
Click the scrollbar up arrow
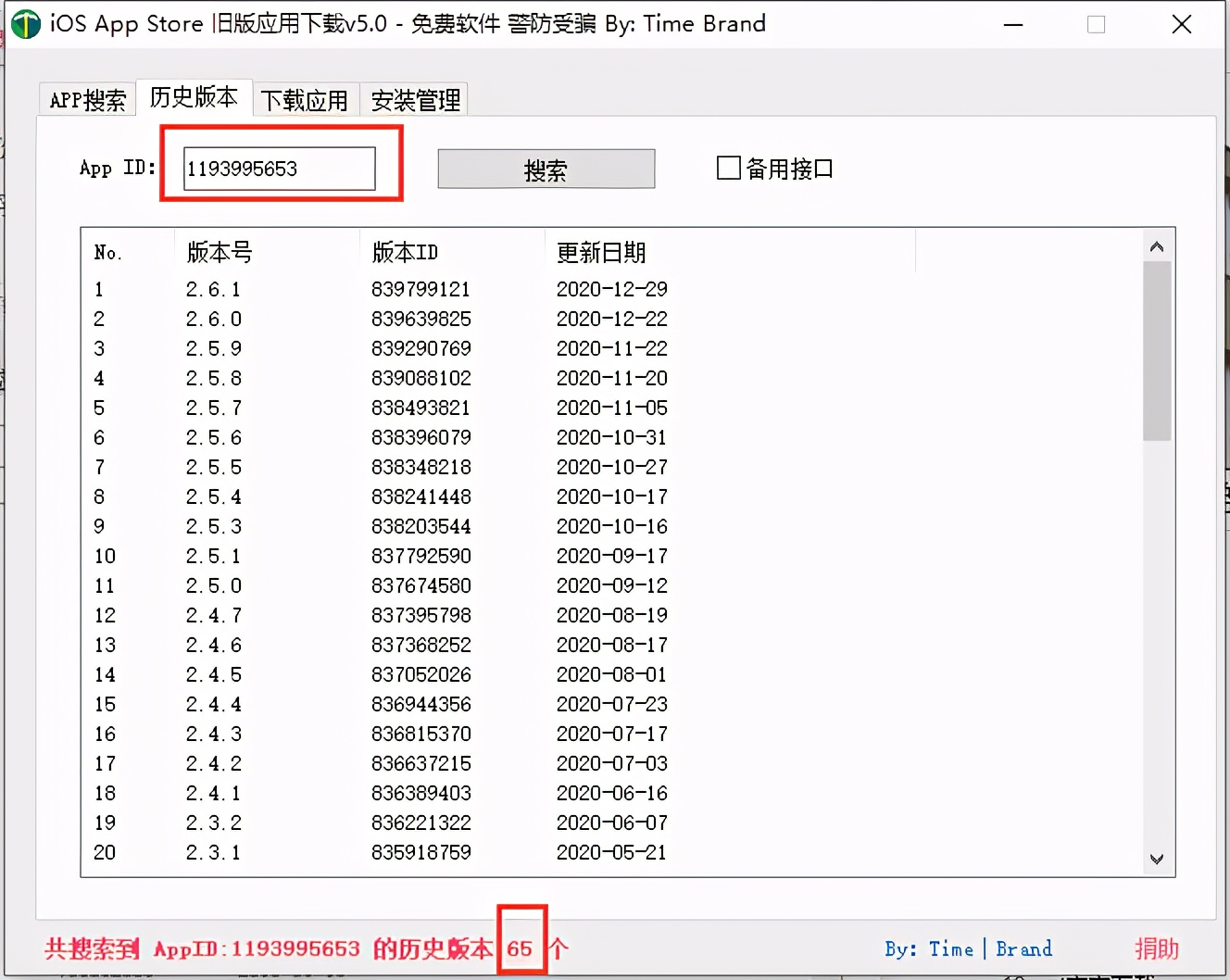(x=1156, y=246)
